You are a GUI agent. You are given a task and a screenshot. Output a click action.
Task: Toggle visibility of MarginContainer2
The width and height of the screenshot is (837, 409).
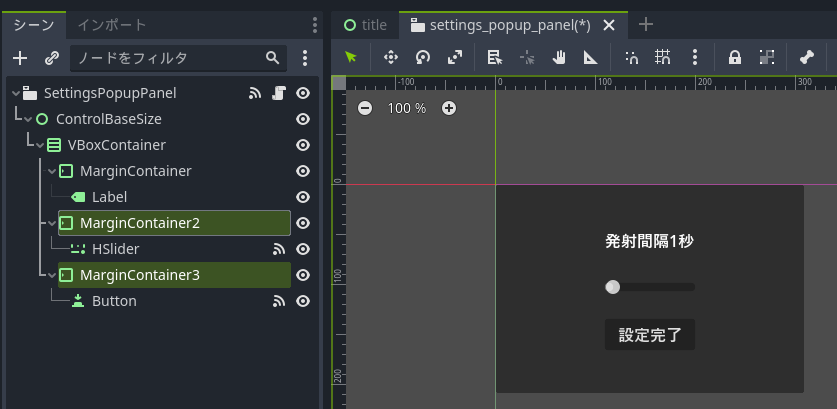click(303, 223)
